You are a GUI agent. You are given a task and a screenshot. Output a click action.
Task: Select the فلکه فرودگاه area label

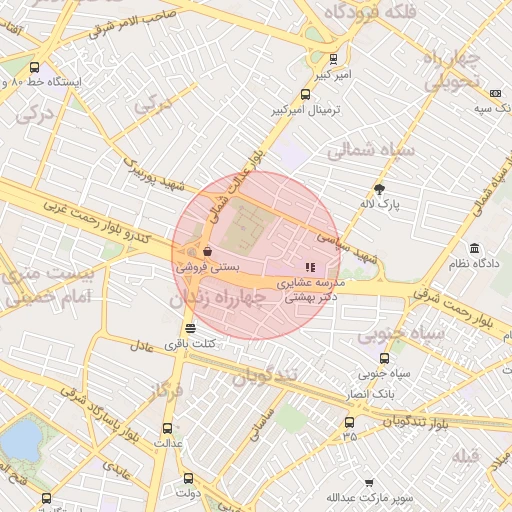[x=371, y=12]
